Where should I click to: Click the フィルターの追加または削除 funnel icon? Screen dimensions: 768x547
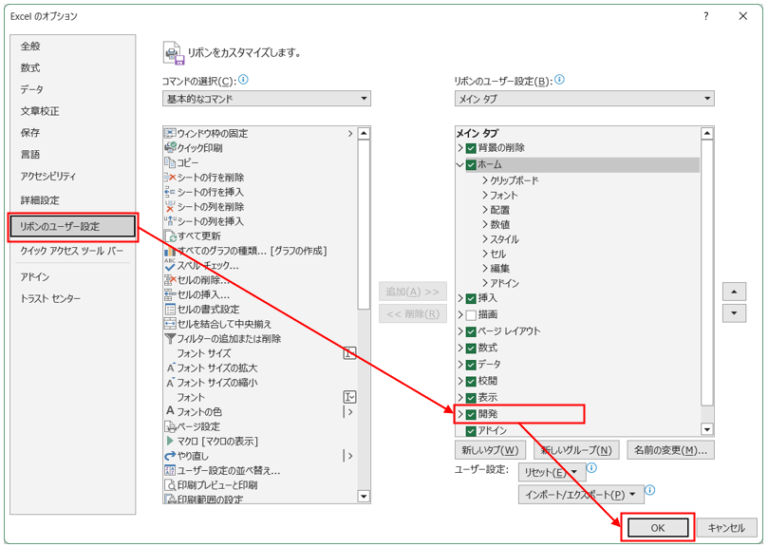click(170, 339)
